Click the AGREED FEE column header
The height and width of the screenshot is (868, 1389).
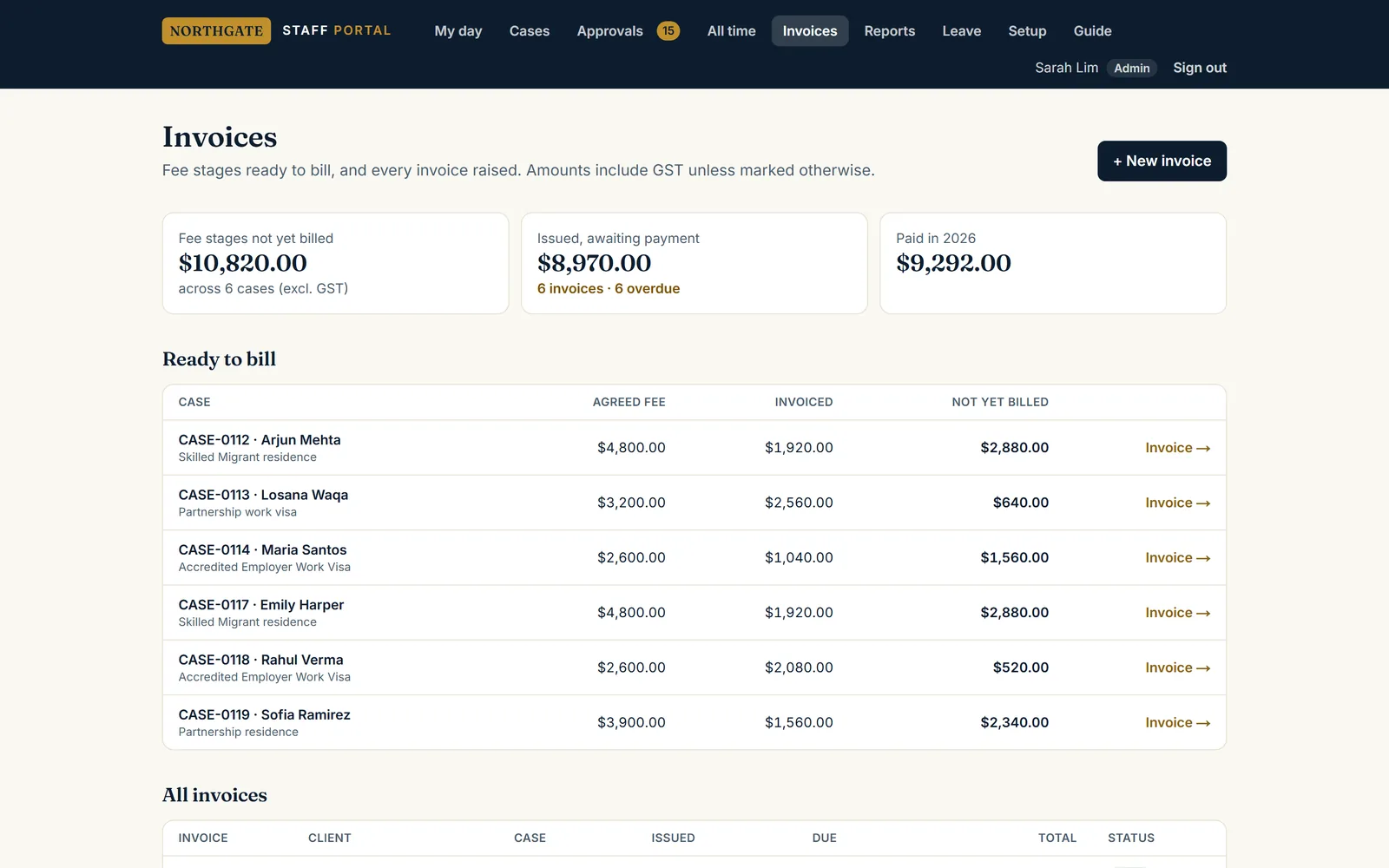629,402
